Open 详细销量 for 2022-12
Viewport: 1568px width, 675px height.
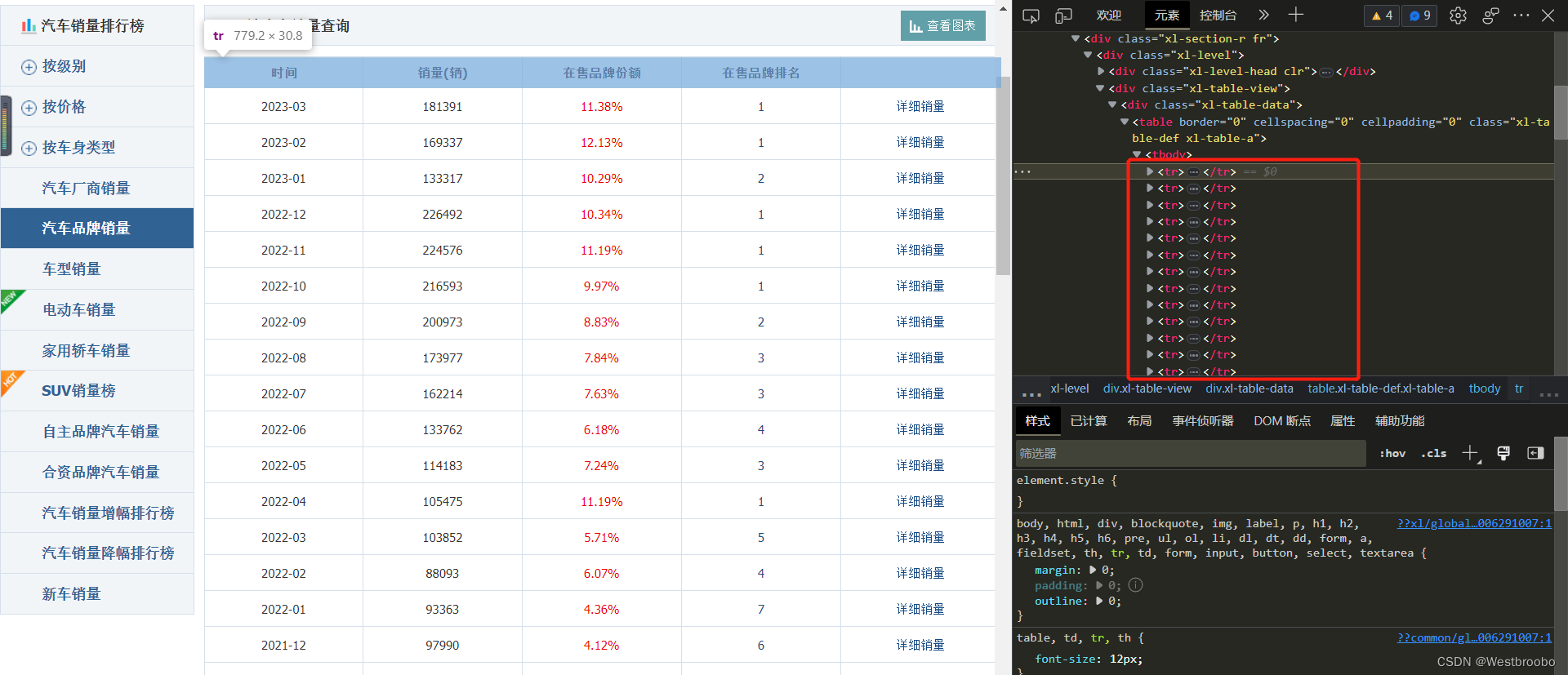[x=920, y=214]
